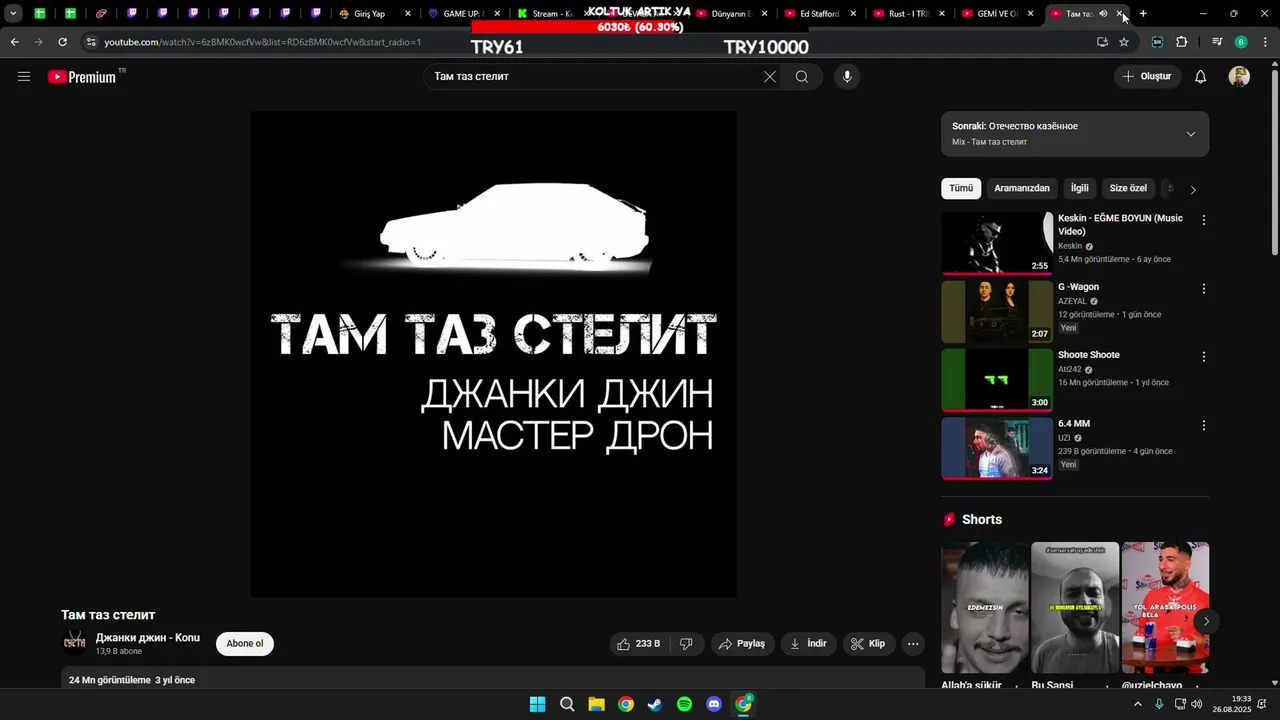1280x720 pixels.
Task: Clear the search box text
Action: (x=770, y=77)
